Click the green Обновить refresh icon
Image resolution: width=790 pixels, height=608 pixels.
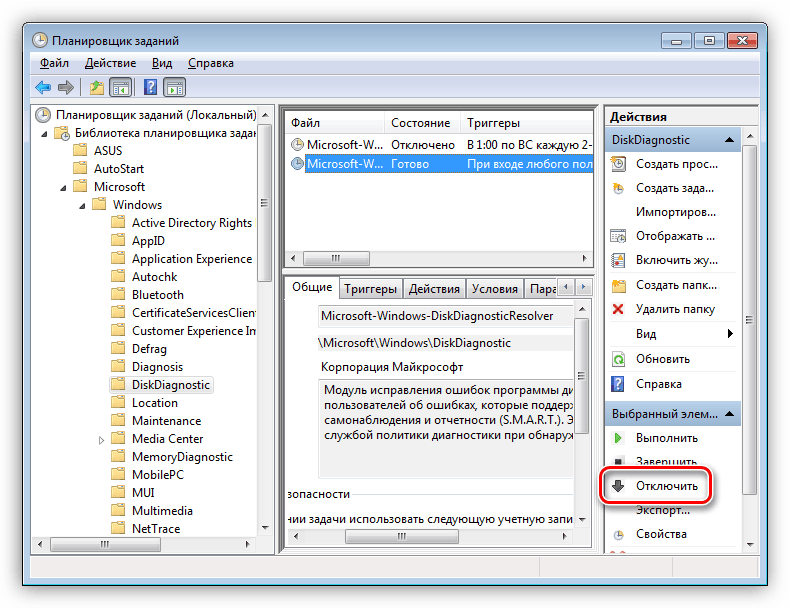point(618,359)
